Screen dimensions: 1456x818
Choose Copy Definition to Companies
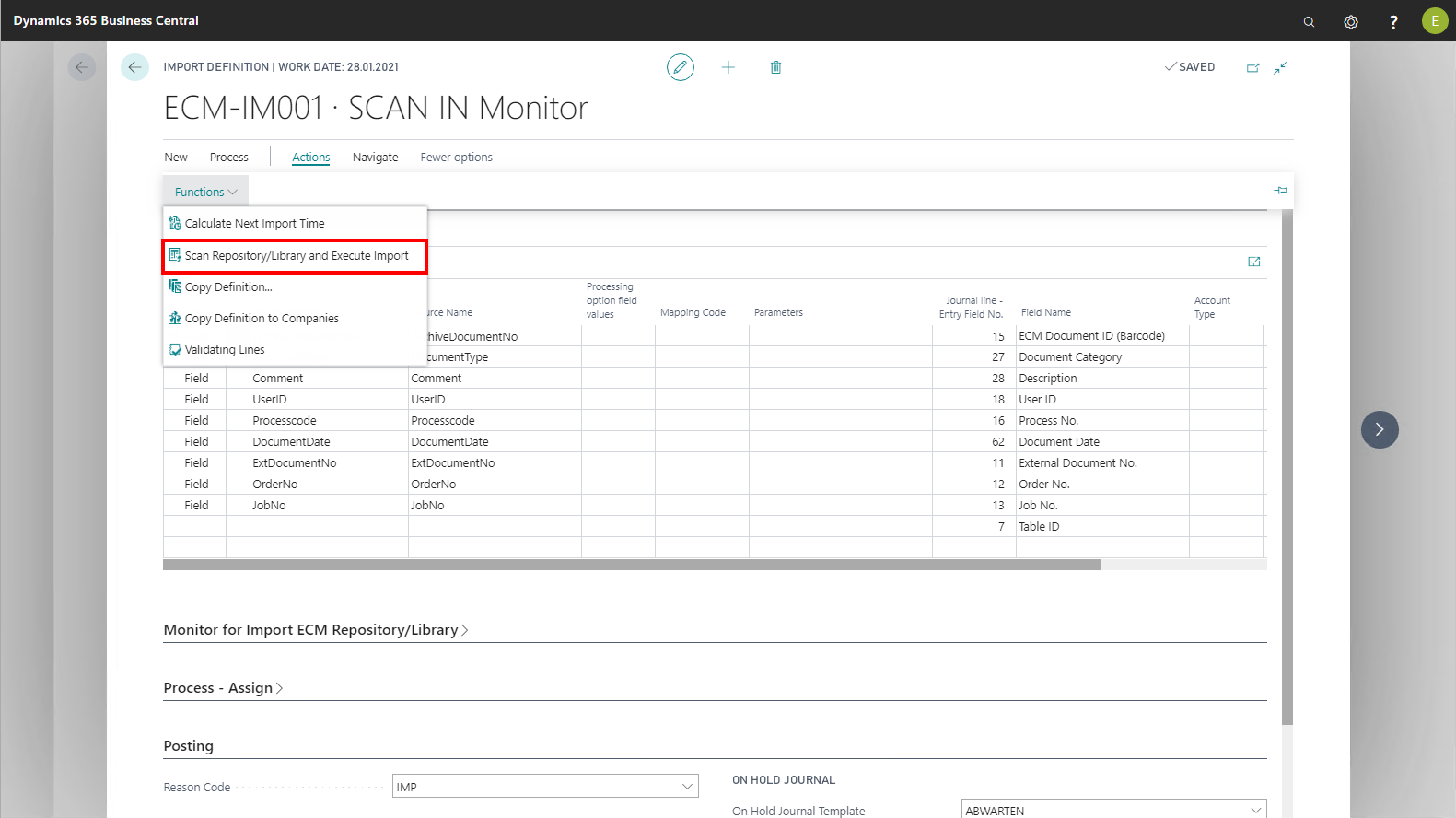262,319
